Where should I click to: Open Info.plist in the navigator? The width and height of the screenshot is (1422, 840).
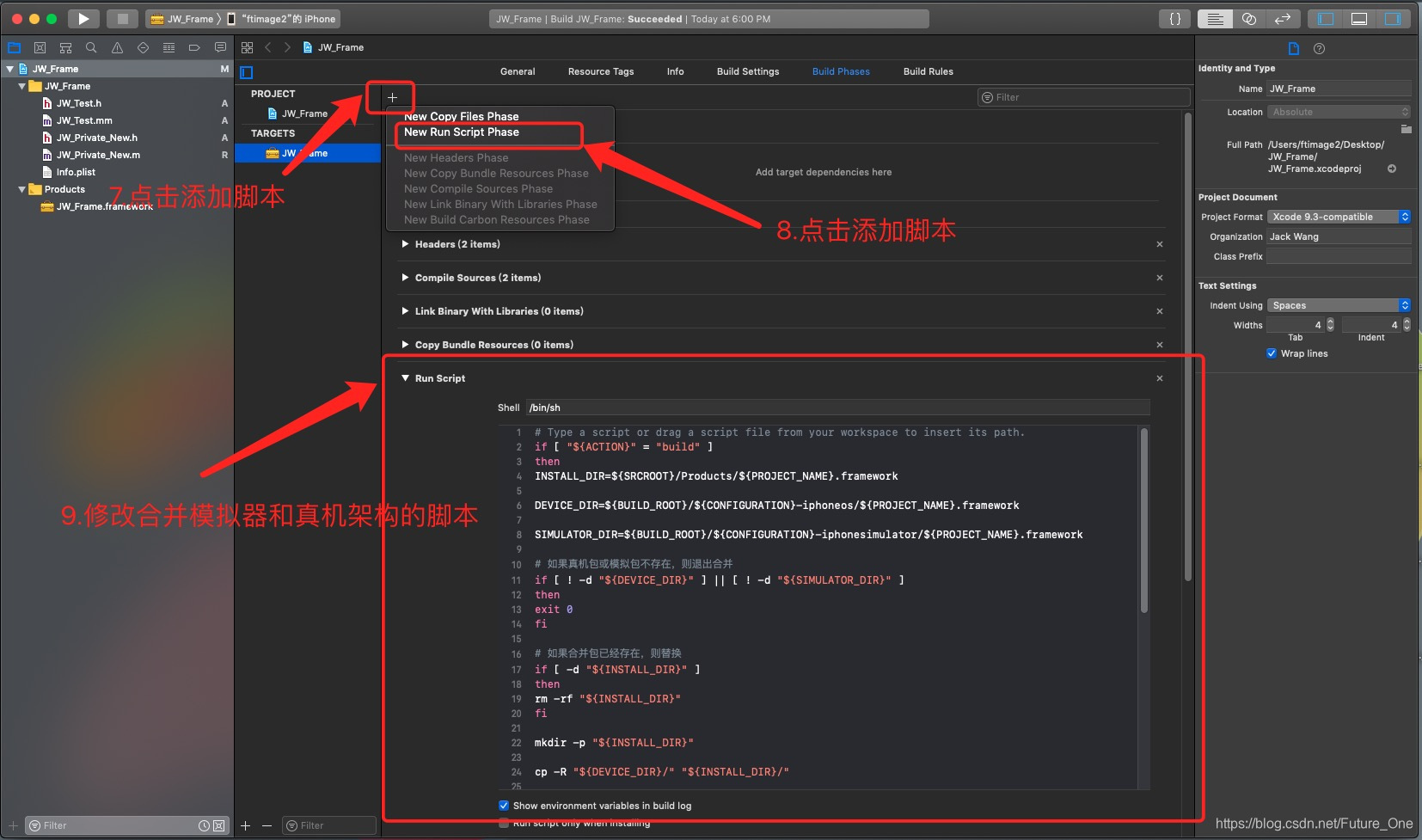tap(76, 172)
